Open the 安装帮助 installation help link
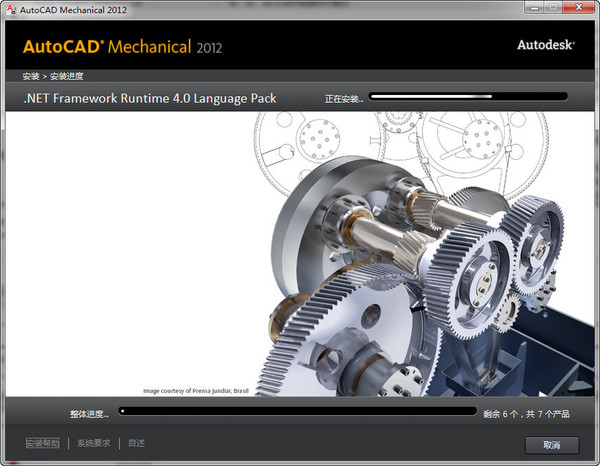The width and height of the screenshot is (600, 466). pos(43,443)
